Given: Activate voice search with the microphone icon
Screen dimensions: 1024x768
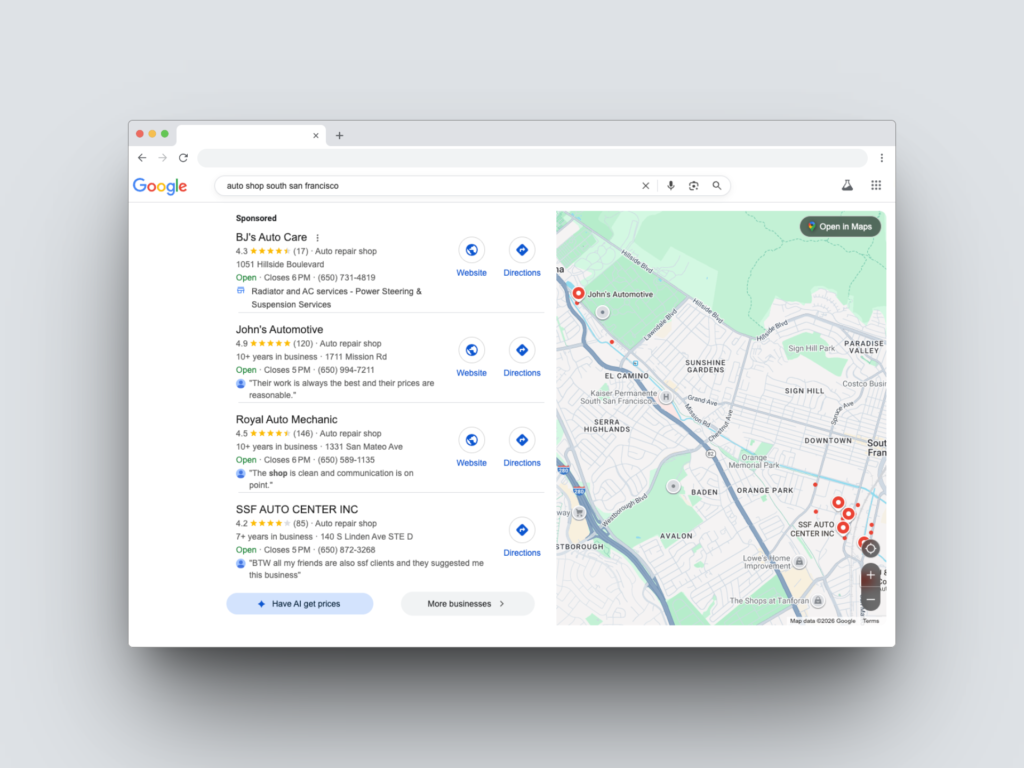Looking at the screenshot, I should coord(670,185).
